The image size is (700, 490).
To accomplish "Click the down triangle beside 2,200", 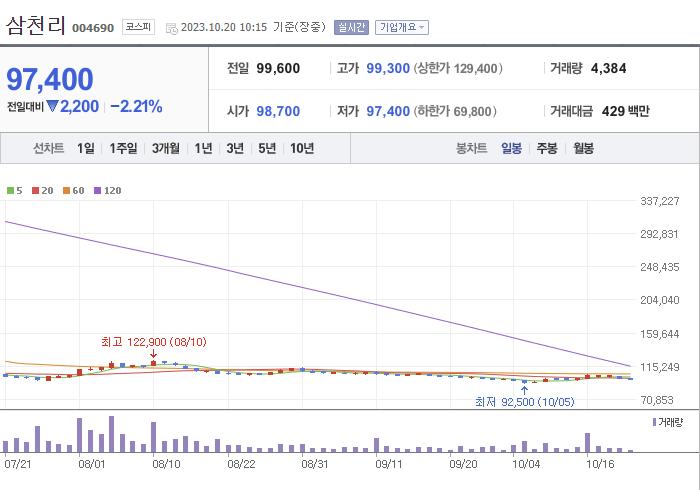I will 52,106.
